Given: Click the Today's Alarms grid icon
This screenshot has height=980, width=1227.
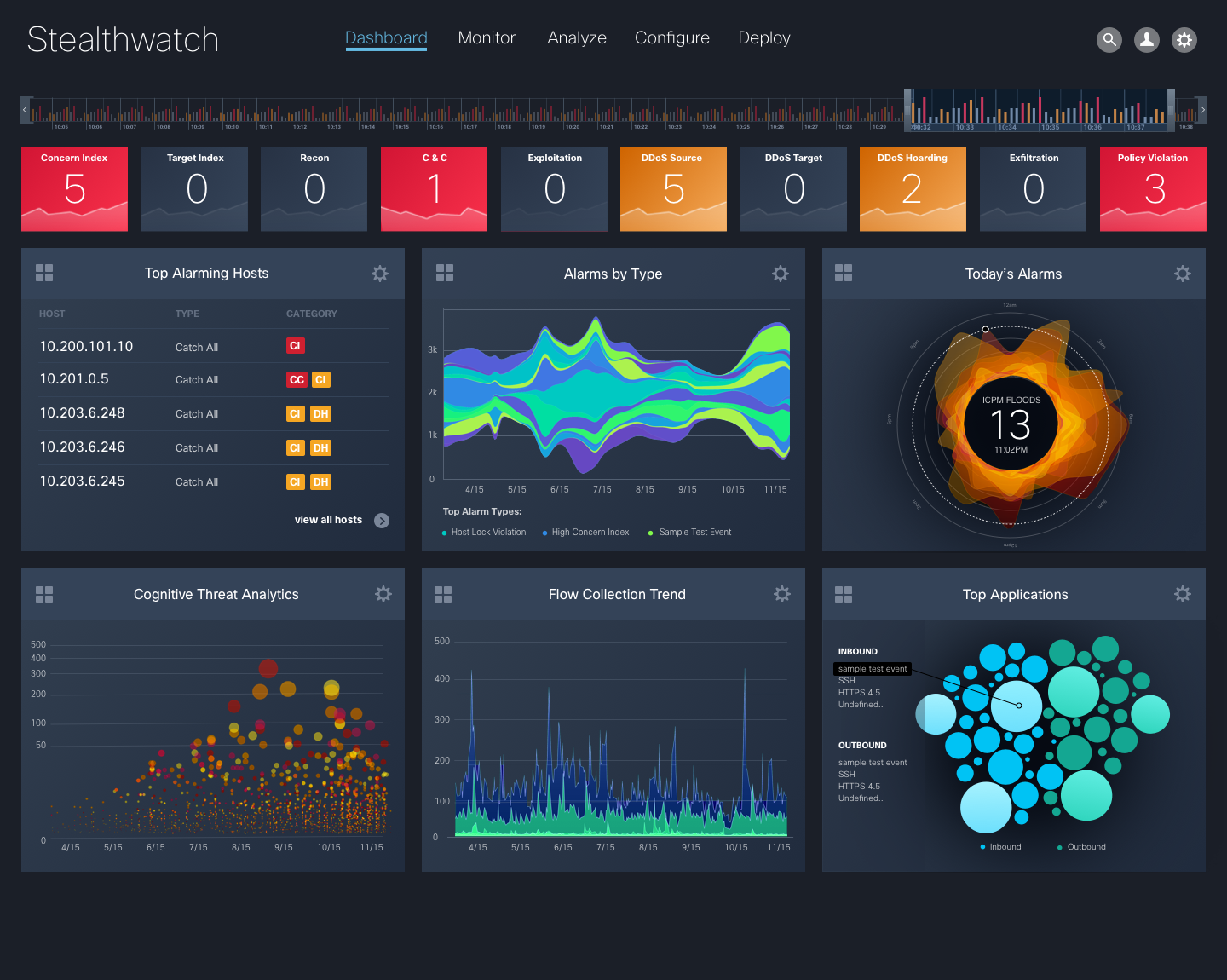Looking at the screenshot, I should pos(844,273).
